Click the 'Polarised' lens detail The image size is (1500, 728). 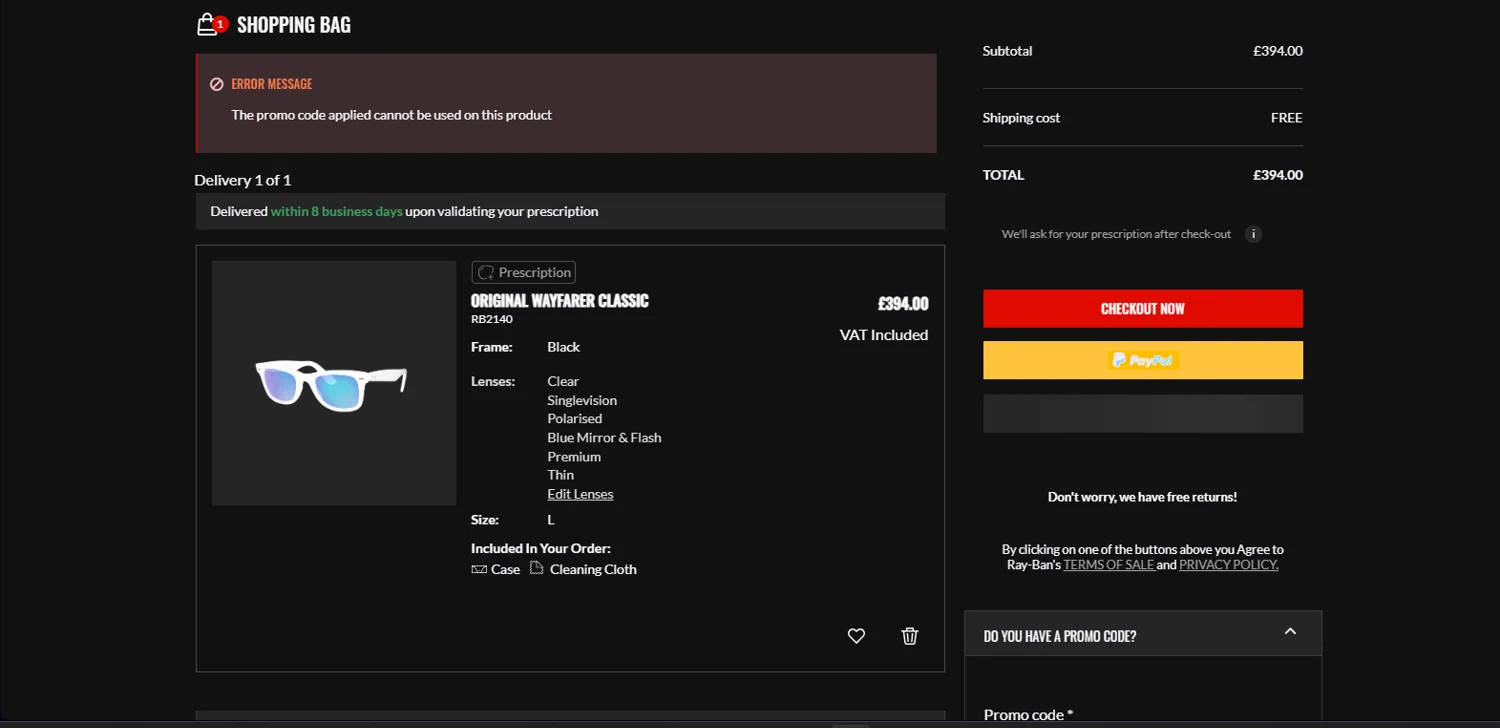tap(575, 419)
